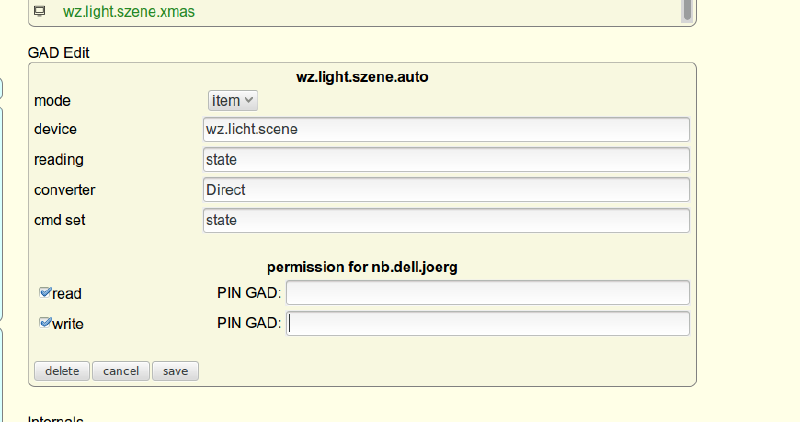Cancel the GAD edit
This screenshot has height=422, width=800.
coord(121,371)
